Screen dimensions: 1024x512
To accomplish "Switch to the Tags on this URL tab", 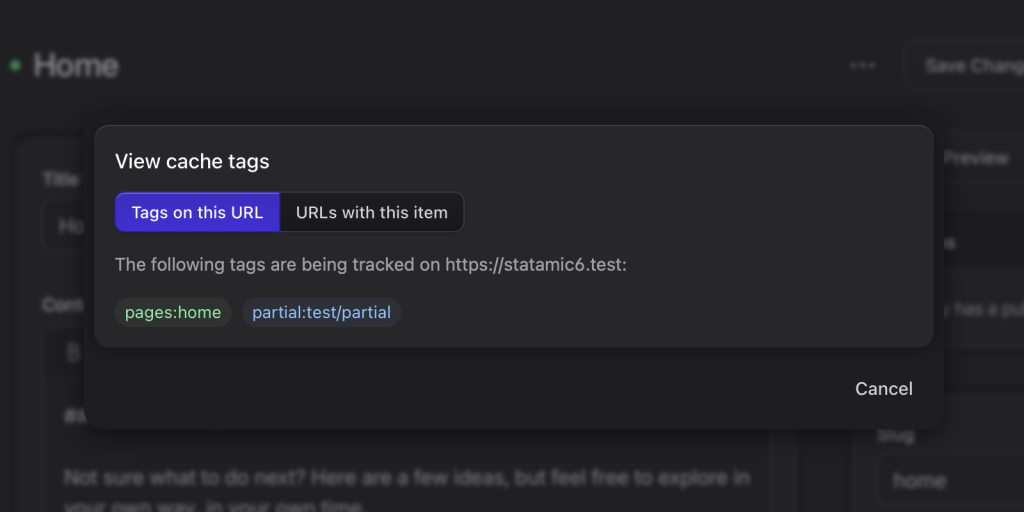I will click(197, 212).
